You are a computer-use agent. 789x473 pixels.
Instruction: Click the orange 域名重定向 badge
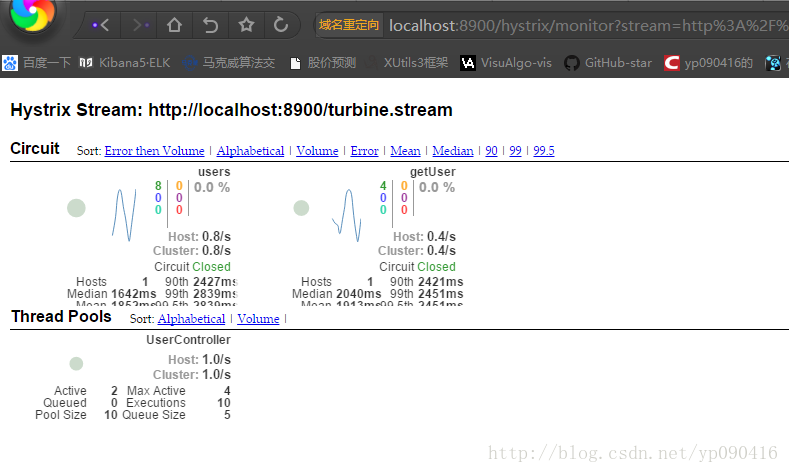(x=348, y=25)
